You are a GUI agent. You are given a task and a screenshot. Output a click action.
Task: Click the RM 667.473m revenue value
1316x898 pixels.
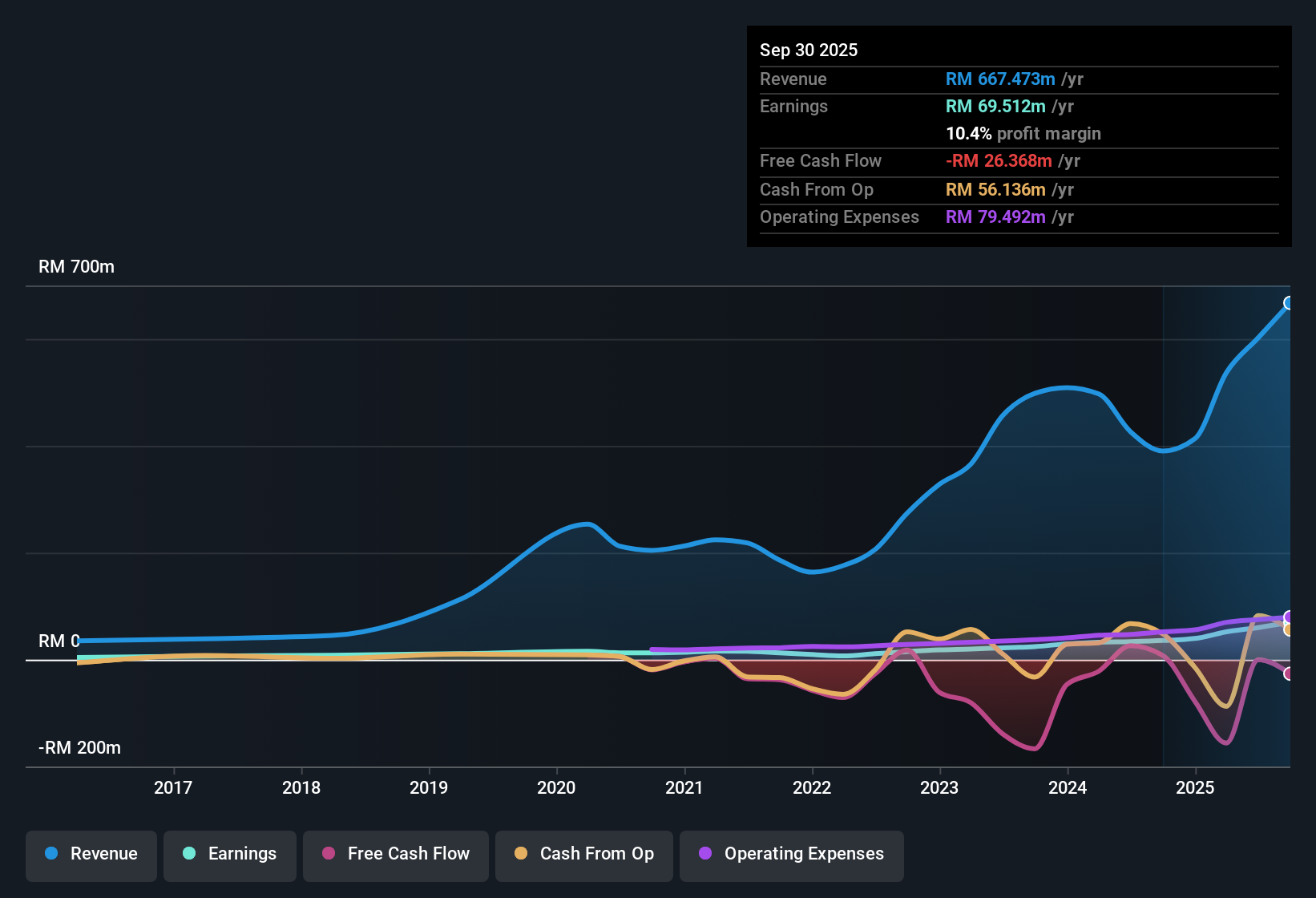(x=999, y=79)
